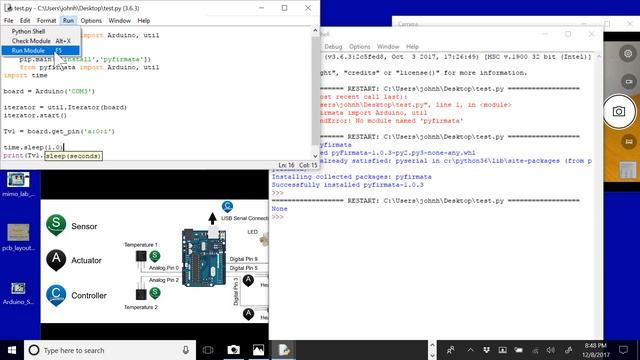Viewport: 640px width, 360px height.
Task: Click Cortana search box
Action: click(110, 350)
